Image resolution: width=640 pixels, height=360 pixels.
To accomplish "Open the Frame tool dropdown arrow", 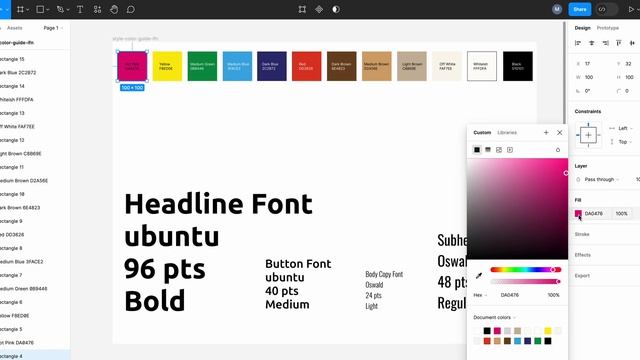I will coord(27,10).
